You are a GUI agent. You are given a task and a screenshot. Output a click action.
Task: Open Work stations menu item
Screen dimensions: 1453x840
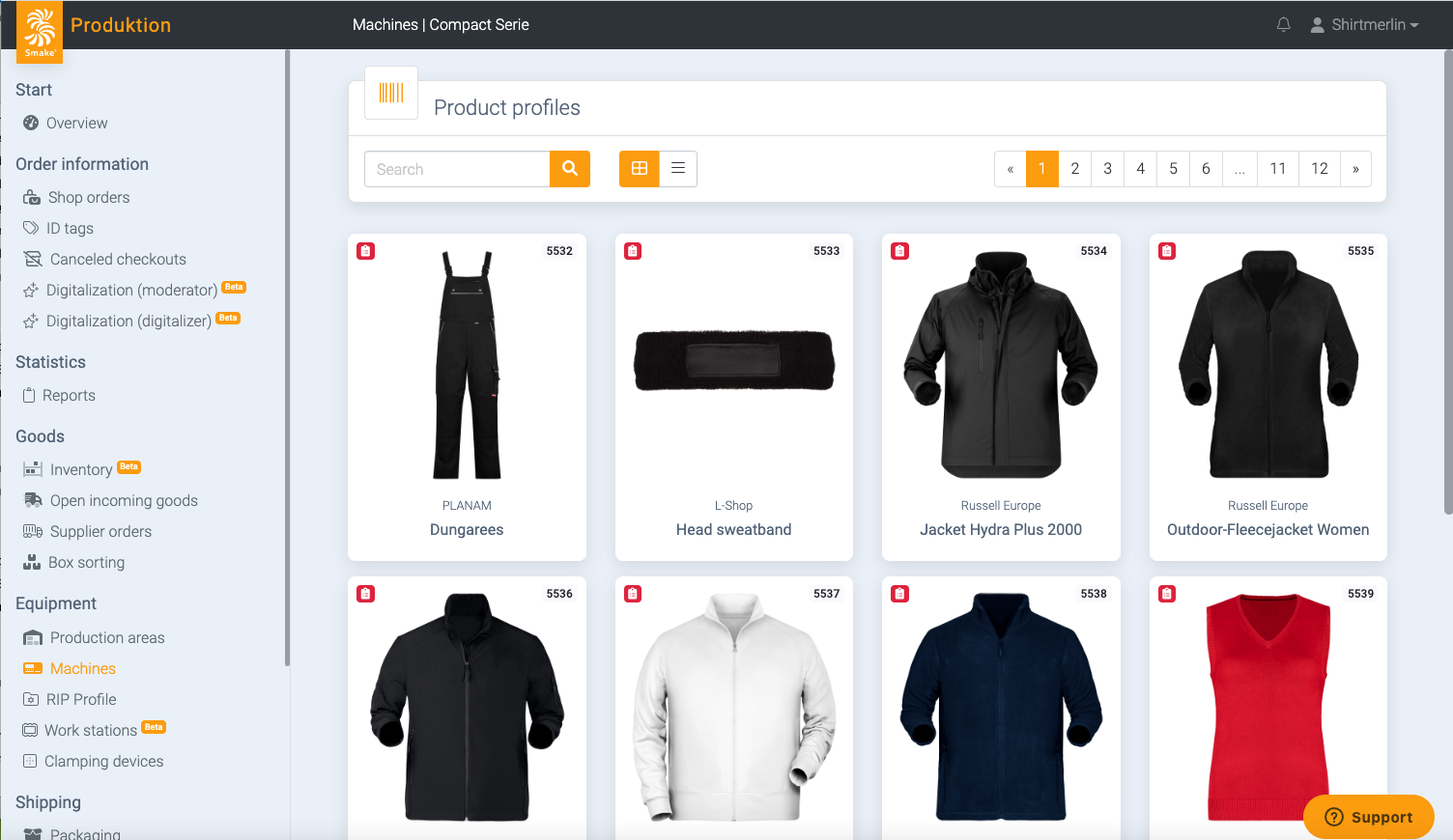coord(91,731)
